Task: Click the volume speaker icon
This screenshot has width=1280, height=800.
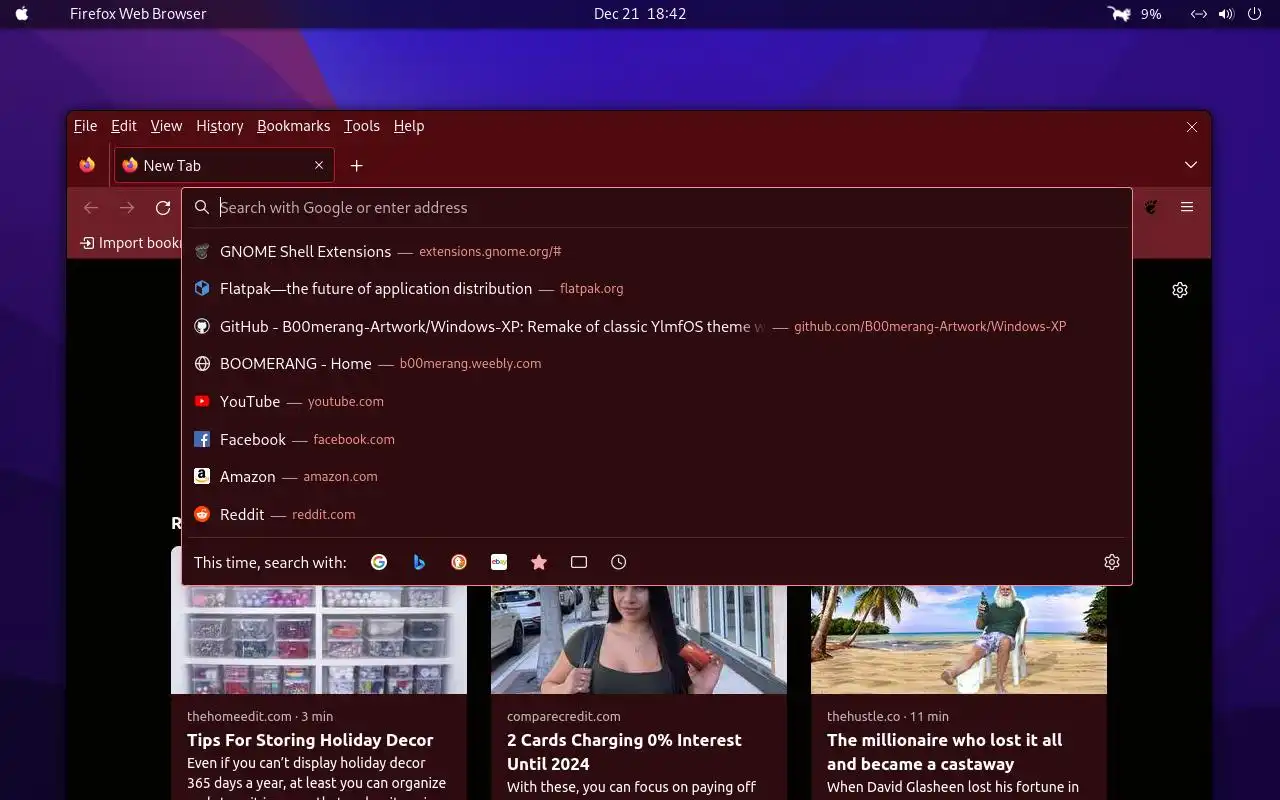Action: 1226,14
